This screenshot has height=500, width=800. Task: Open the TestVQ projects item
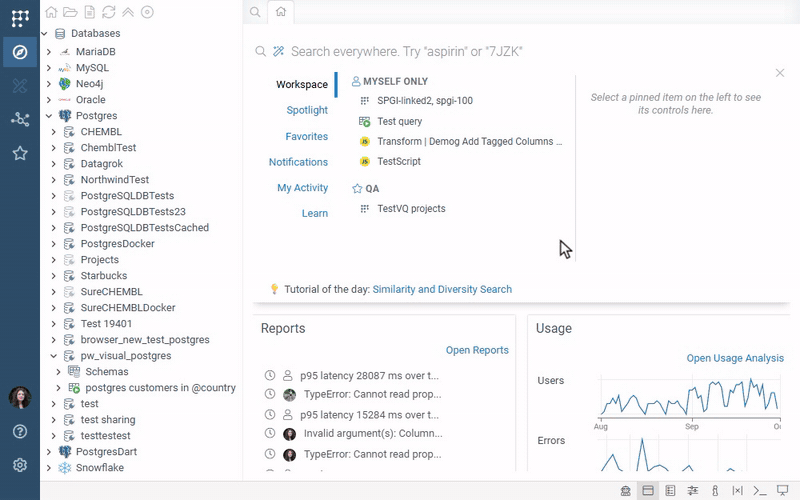click(411, 209)
